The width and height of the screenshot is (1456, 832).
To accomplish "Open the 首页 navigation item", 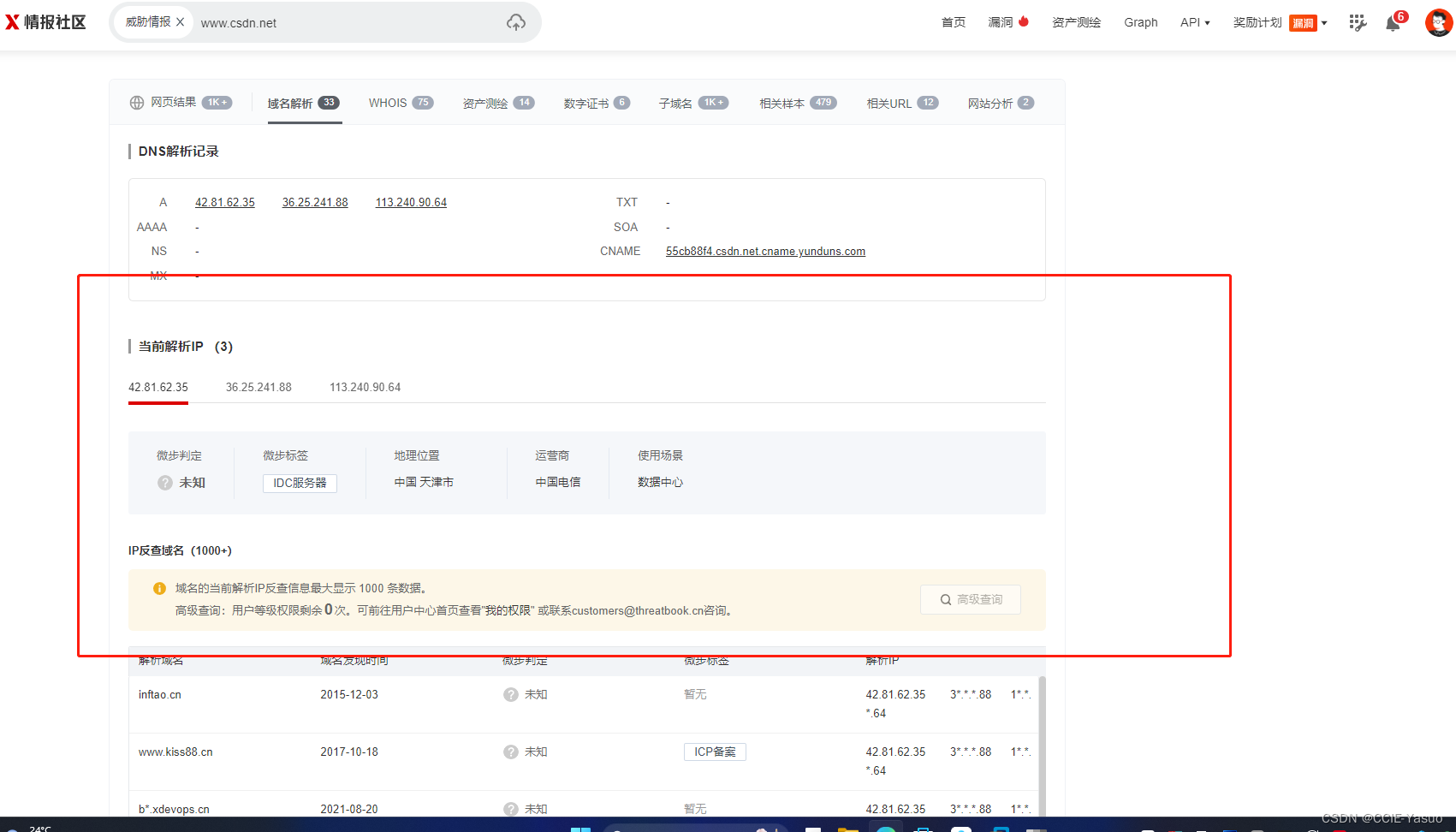I will pos(954,22).
